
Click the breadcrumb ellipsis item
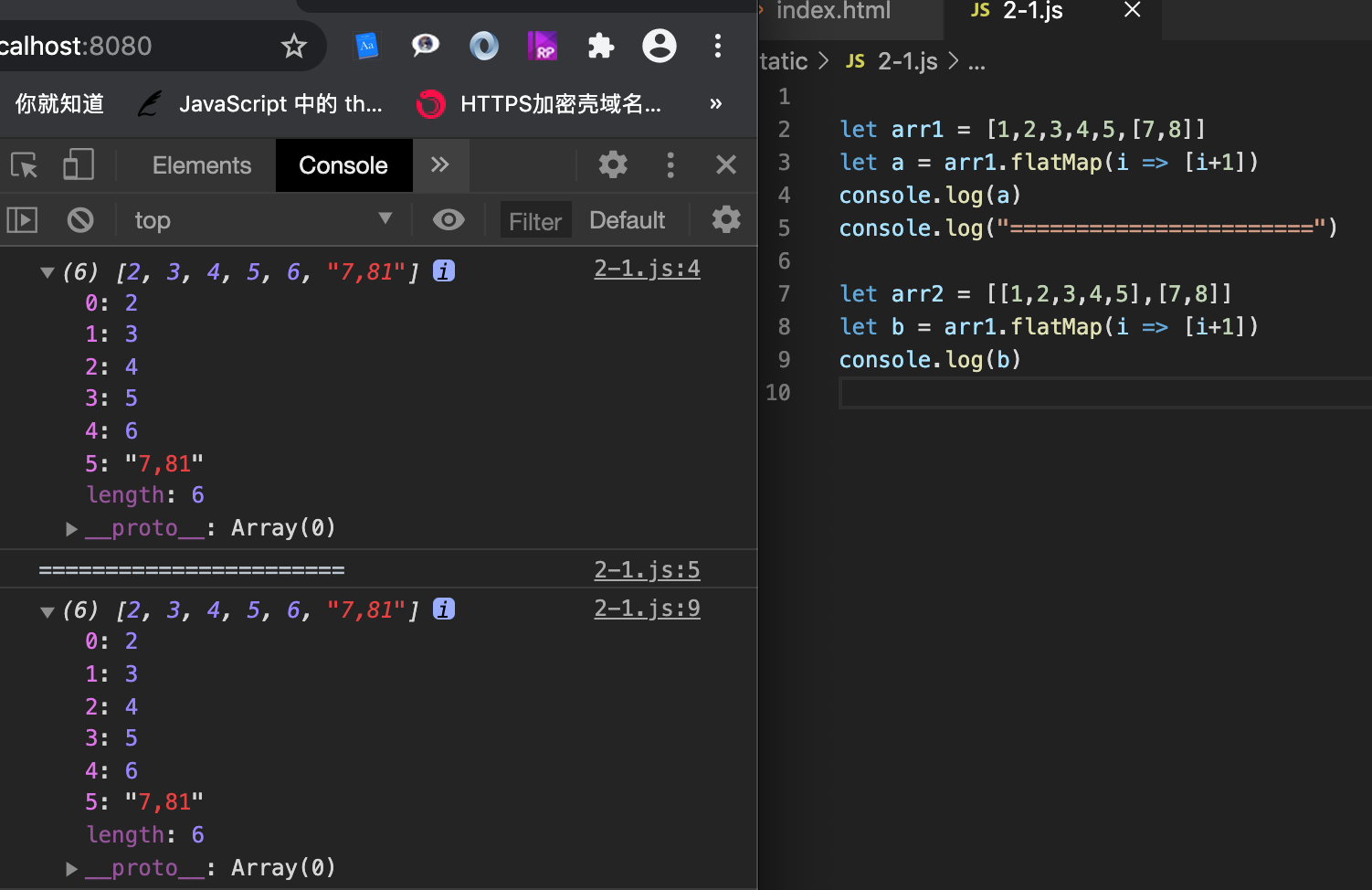tap(976, 62)
